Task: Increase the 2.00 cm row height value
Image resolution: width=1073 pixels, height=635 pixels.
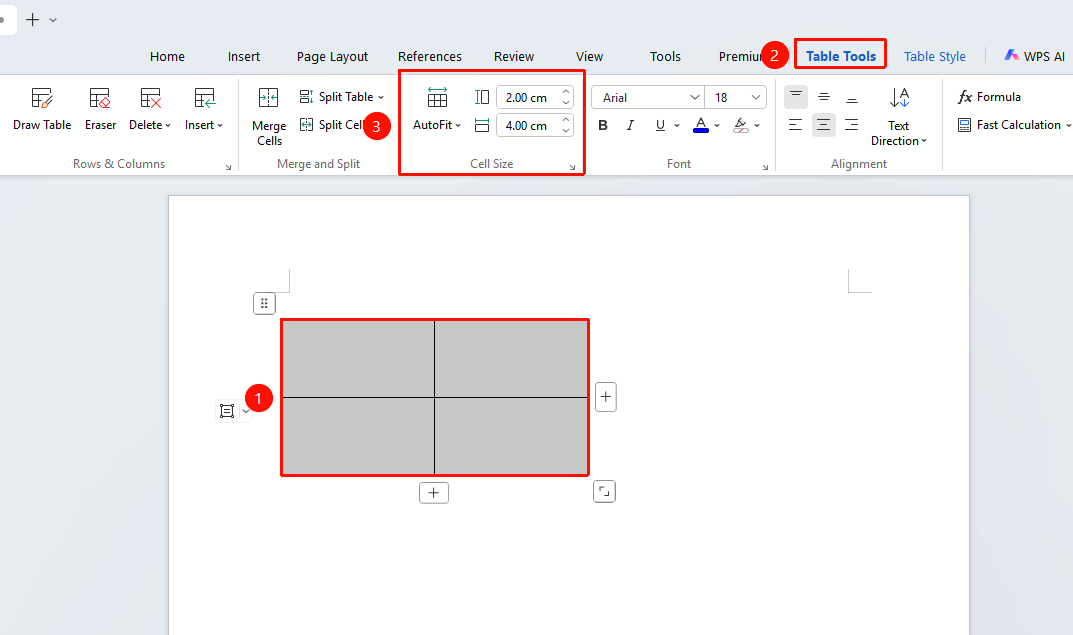Action: point(566,92)
